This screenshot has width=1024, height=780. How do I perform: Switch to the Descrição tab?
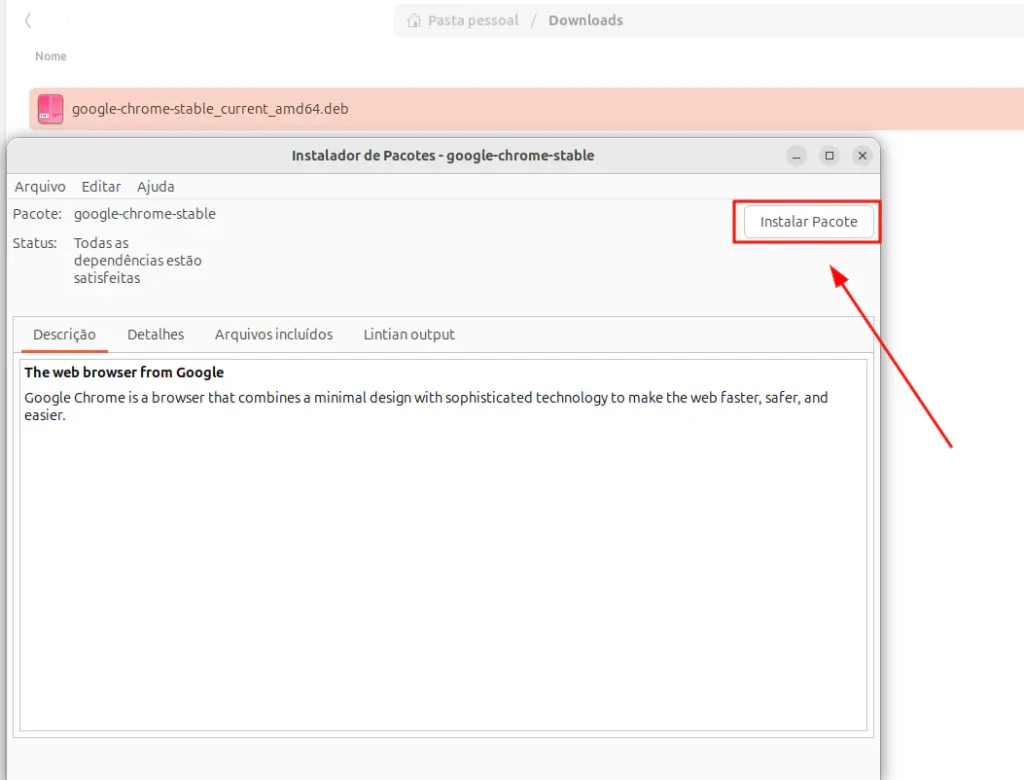coord(64,334)
